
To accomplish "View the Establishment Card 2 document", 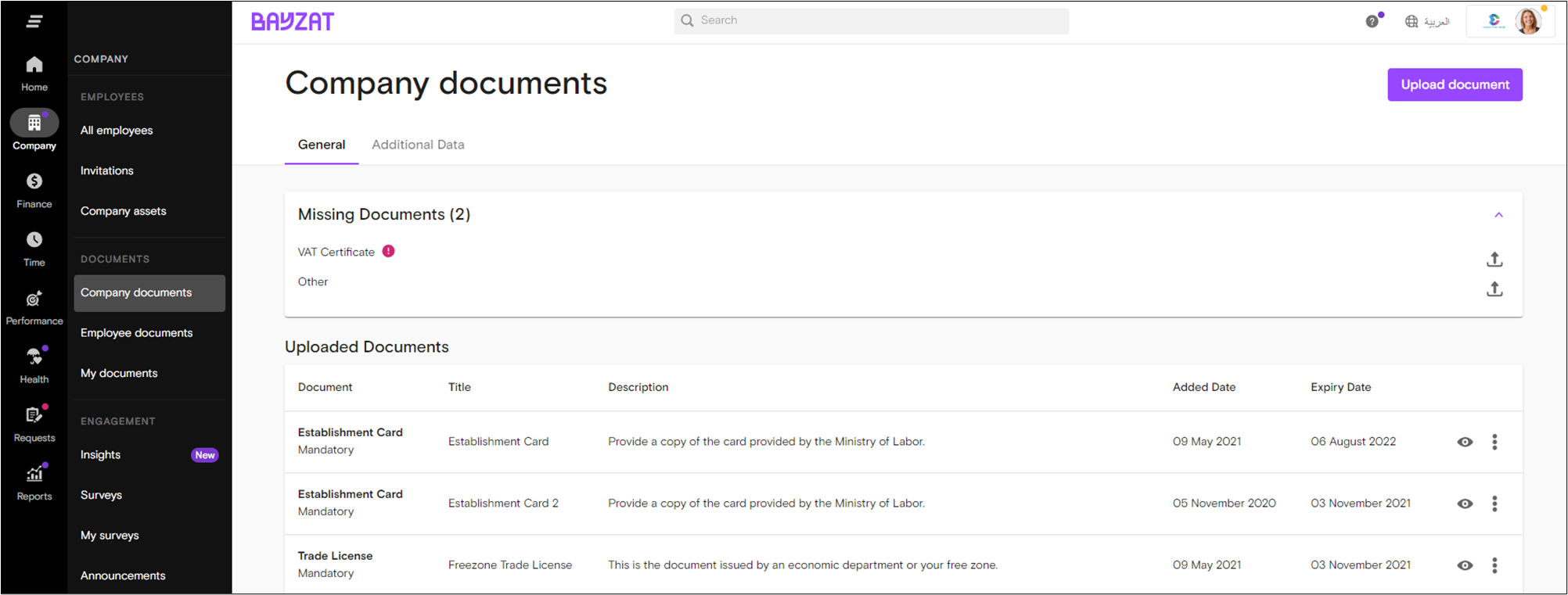I will 1465,504.
